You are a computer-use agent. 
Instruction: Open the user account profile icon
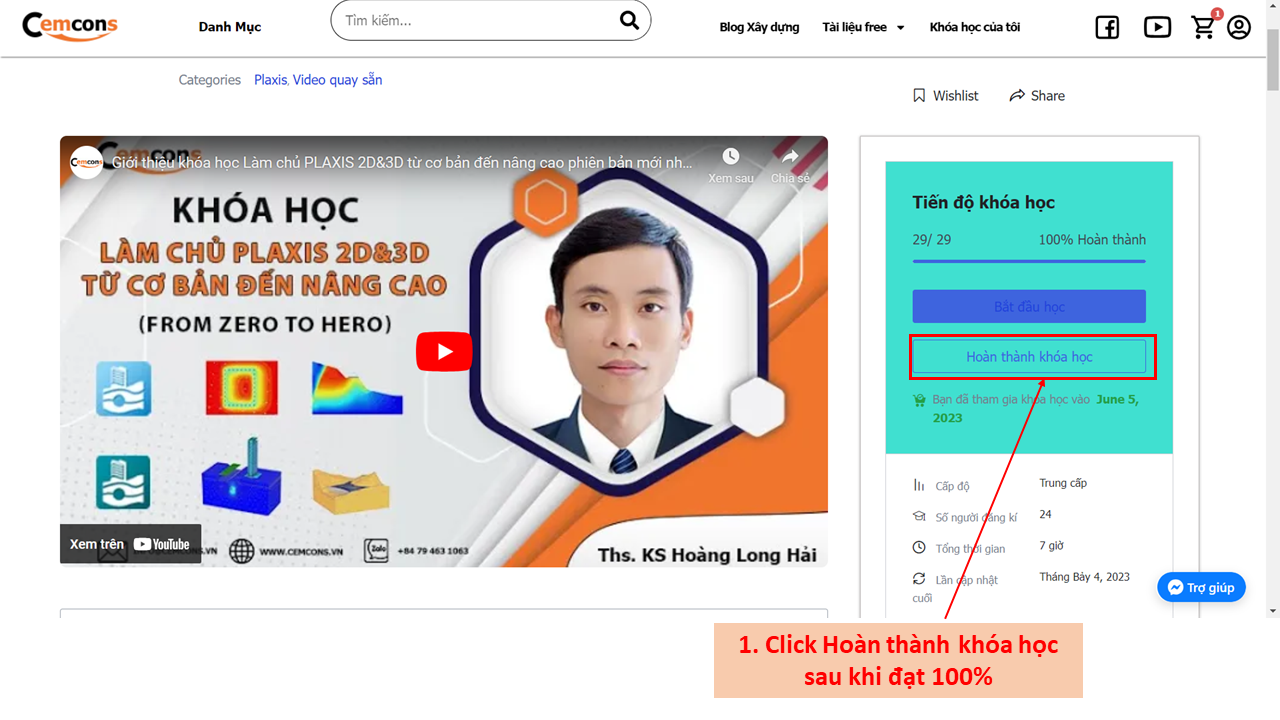(1239, 27)
